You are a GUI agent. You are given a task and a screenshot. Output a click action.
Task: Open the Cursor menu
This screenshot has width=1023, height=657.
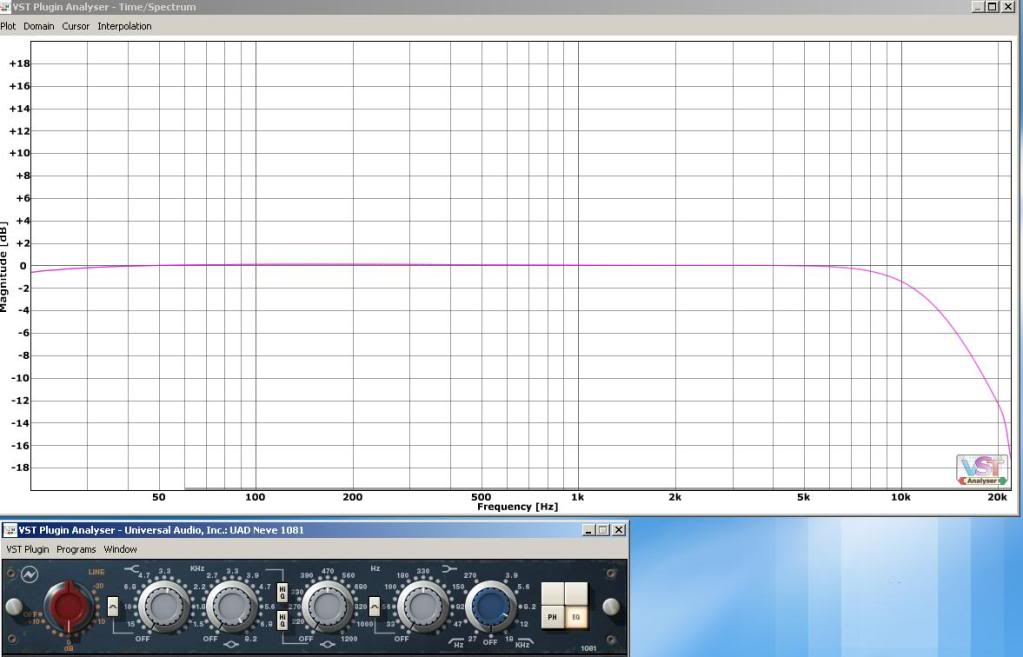[x=76, y=26]
